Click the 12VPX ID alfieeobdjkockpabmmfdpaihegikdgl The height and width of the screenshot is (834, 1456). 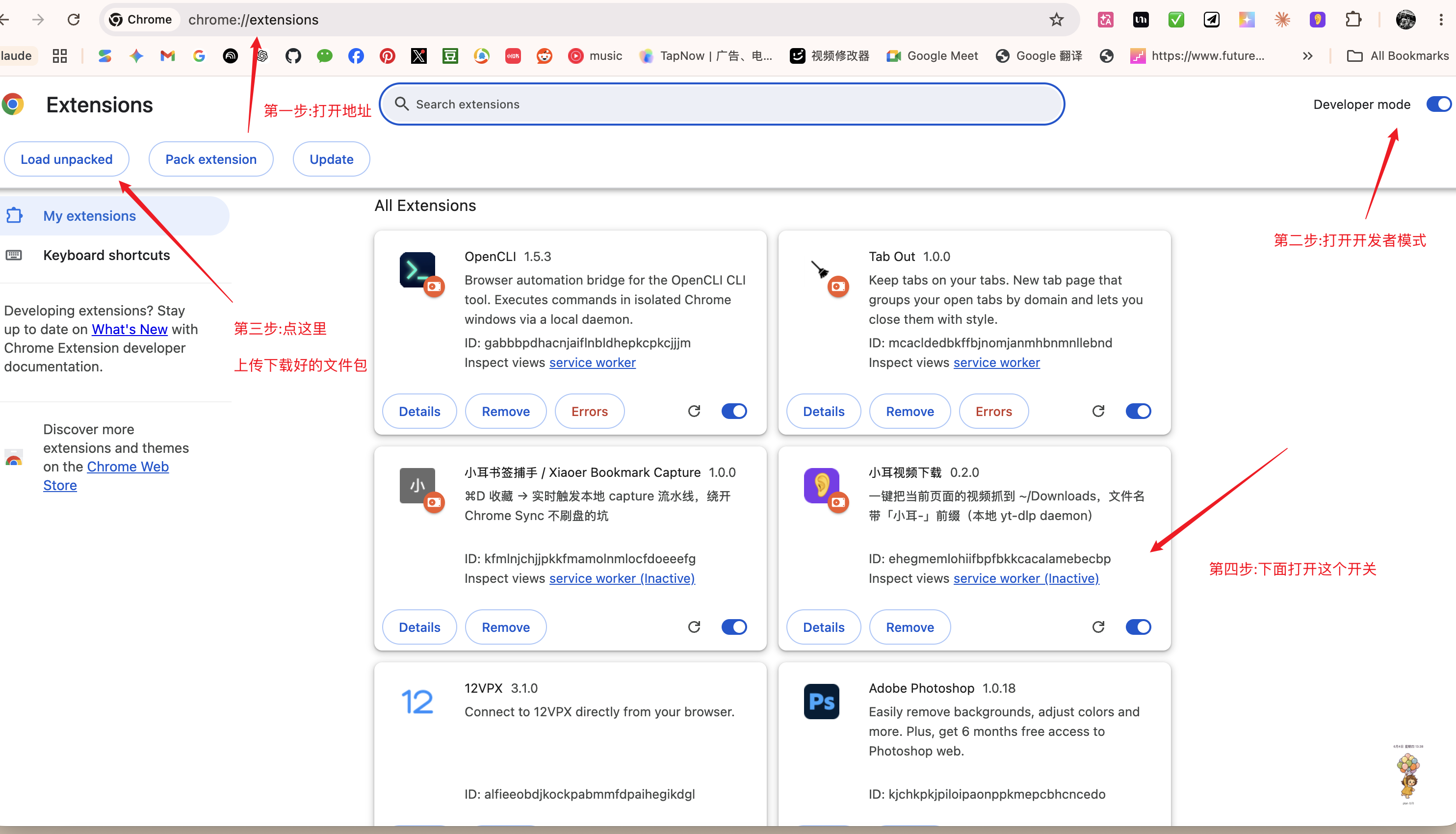(589, 794)
